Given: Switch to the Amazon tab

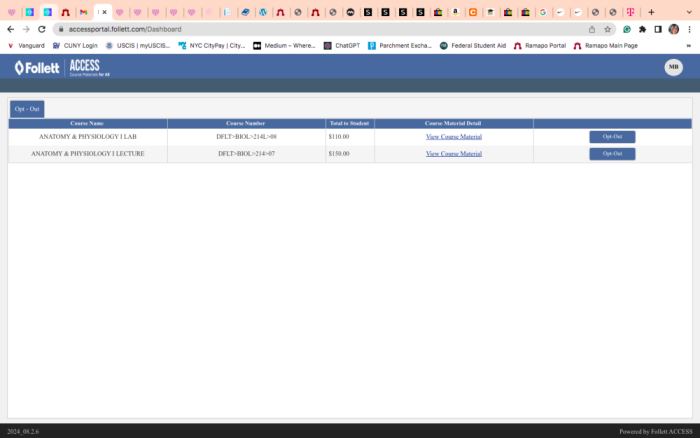Looking at the screenshot, I should click(x=455, y=12).
